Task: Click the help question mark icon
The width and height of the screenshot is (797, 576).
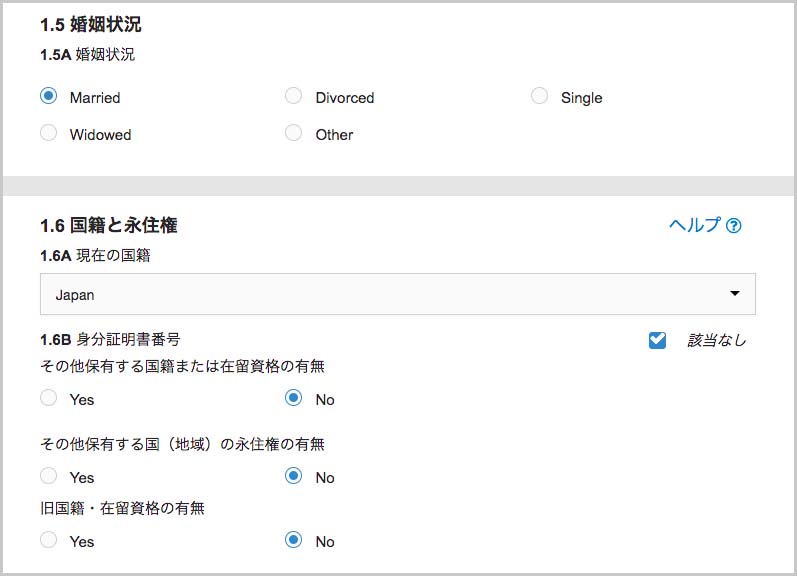Action: pos(733,225)
